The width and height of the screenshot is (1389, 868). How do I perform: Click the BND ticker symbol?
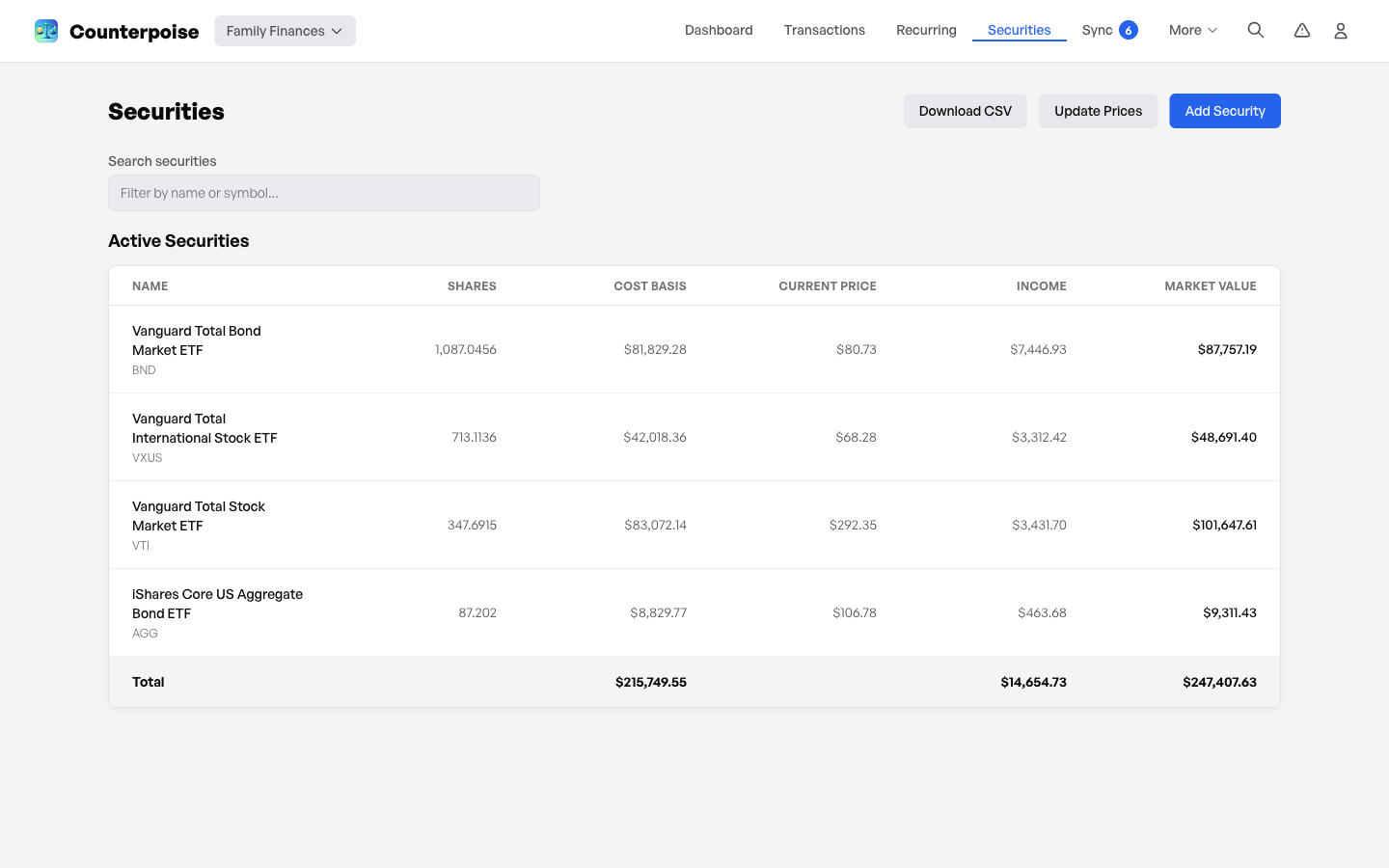pos(144,370)
